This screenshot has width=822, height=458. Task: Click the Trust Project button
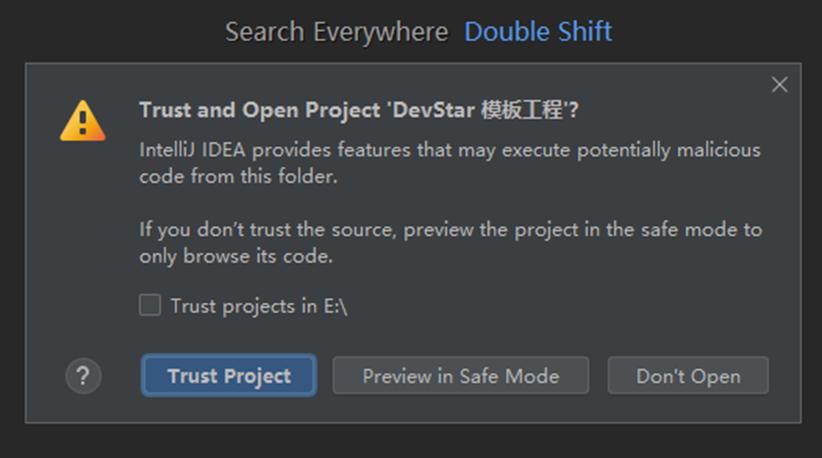pos(229,376)
